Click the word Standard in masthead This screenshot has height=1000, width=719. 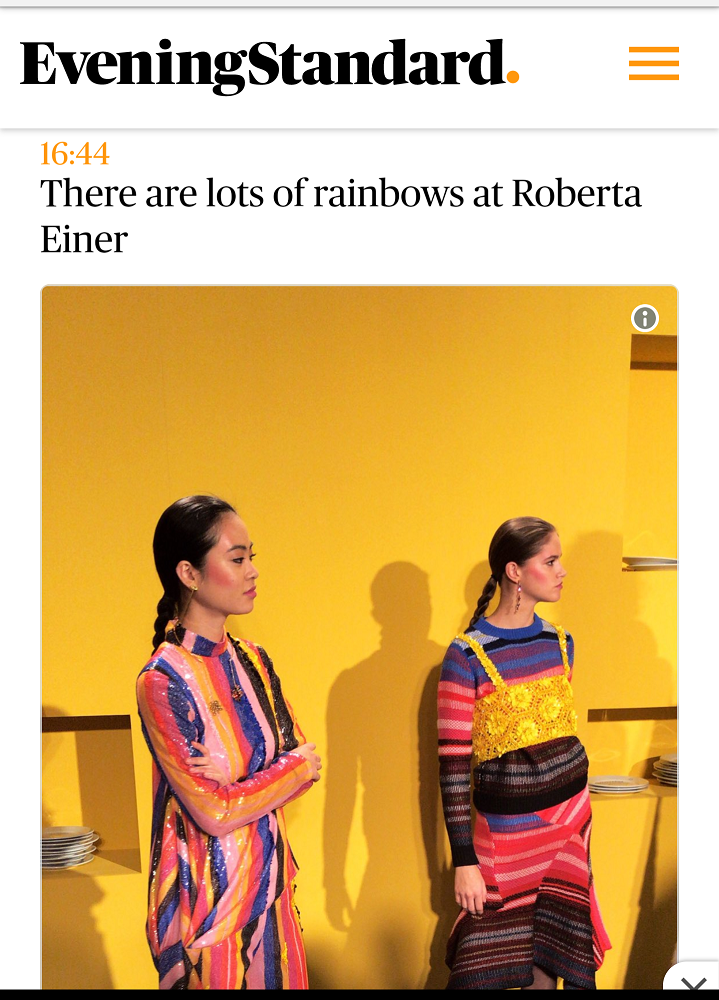[x=376, y=62]
